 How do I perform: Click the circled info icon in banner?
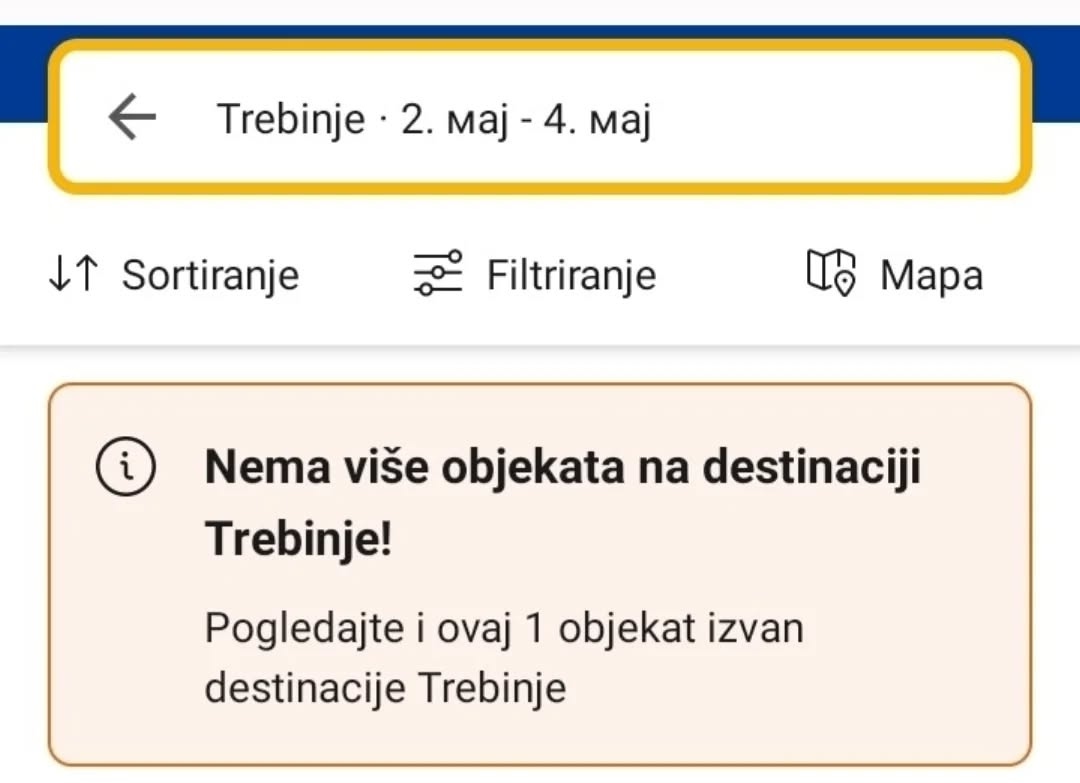(125, 466)
